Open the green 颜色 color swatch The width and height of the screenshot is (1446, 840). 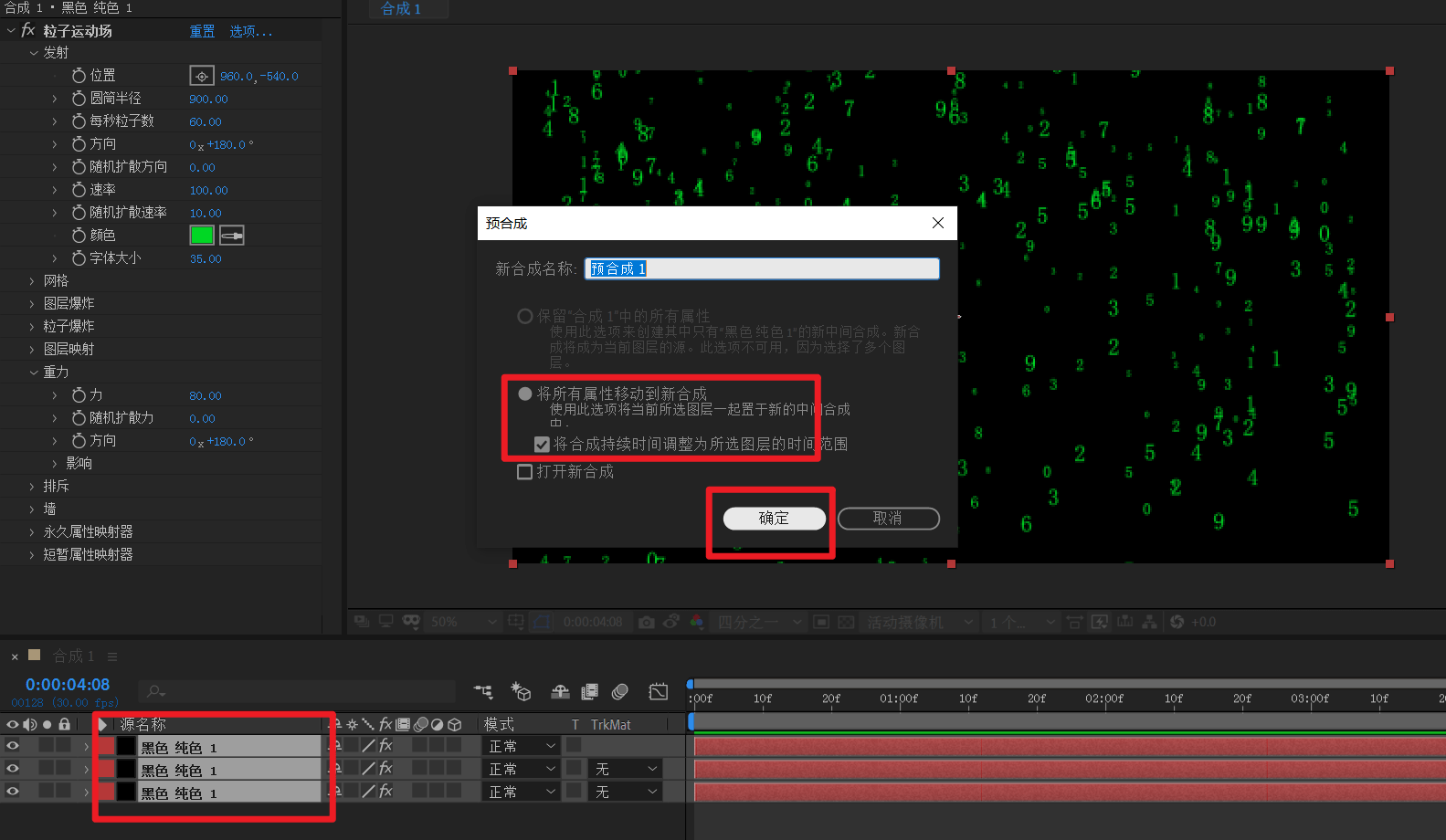coord(201,236)
